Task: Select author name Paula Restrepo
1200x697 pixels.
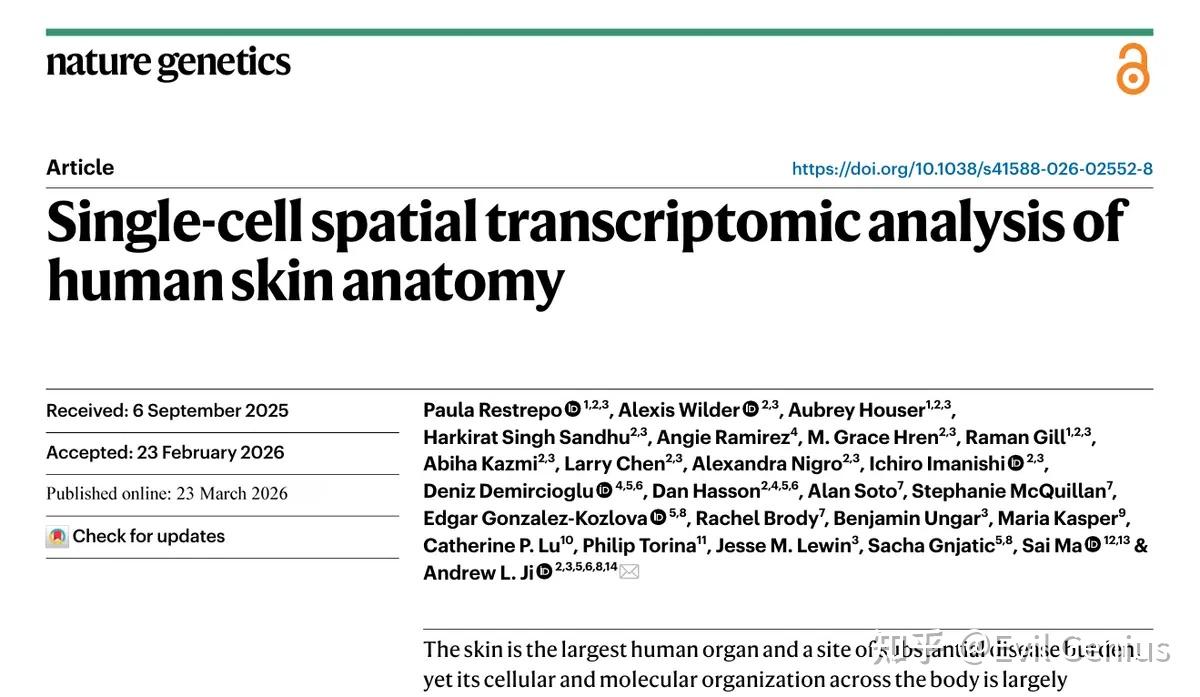Action: [x=493, y=410]
